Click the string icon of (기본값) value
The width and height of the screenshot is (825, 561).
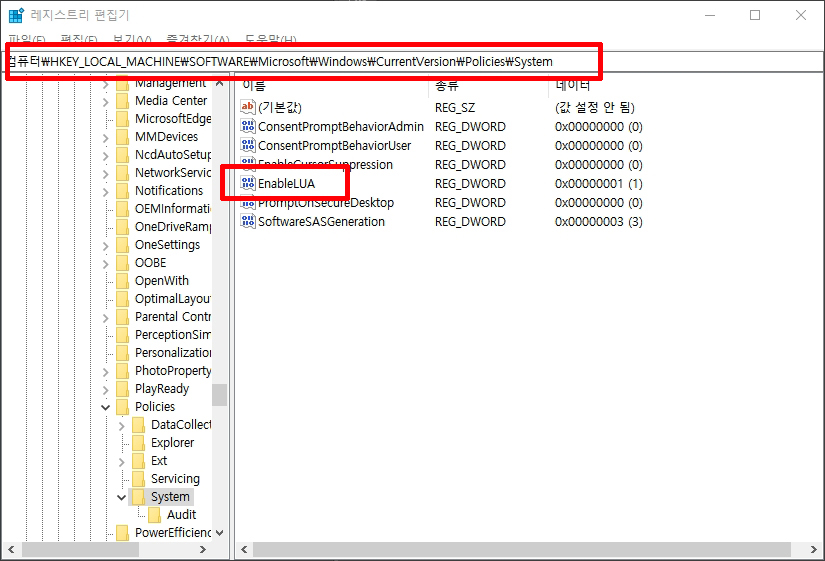point(247,107)
